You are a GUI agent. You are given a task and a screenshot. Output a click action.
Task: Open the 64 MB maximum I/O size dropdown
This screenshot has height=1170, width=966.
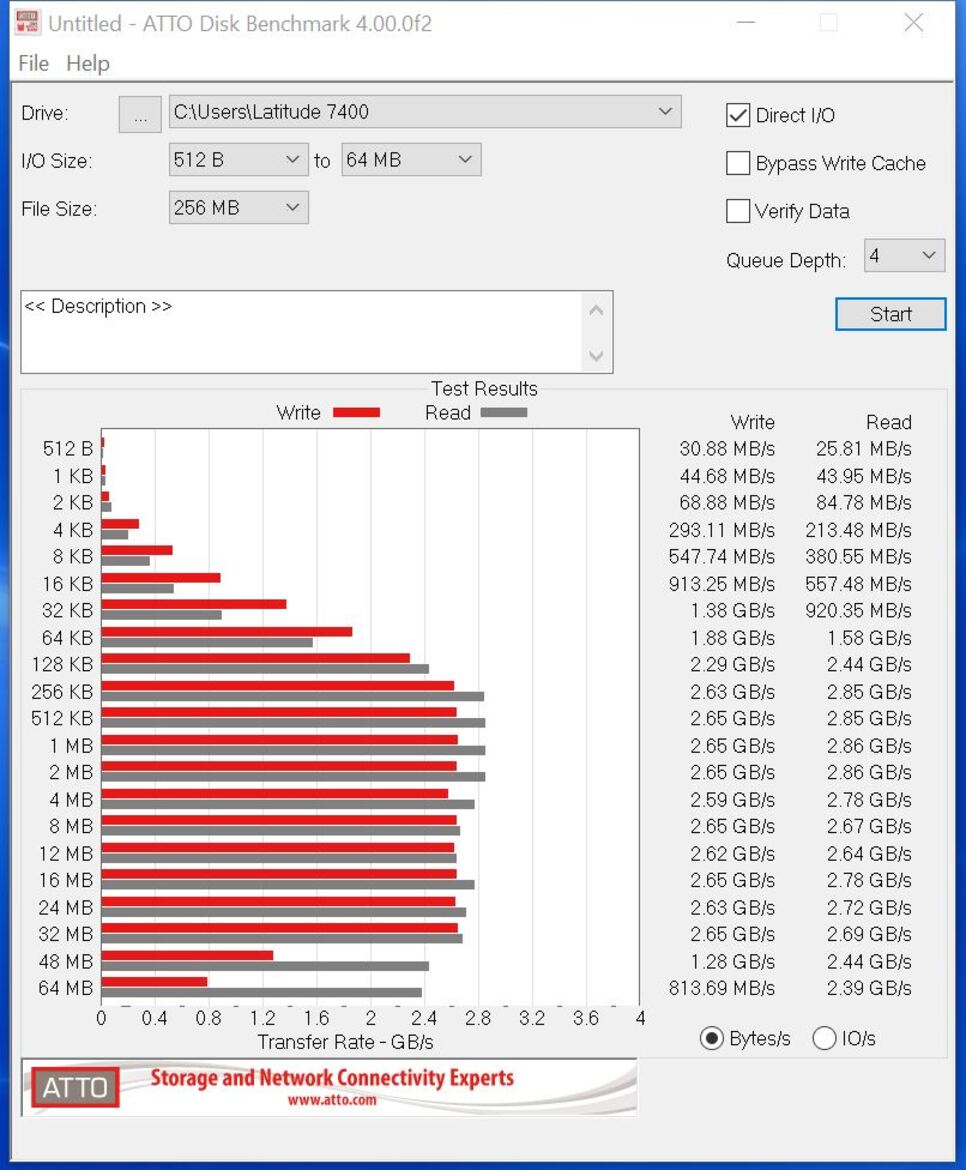click(411, 160)
